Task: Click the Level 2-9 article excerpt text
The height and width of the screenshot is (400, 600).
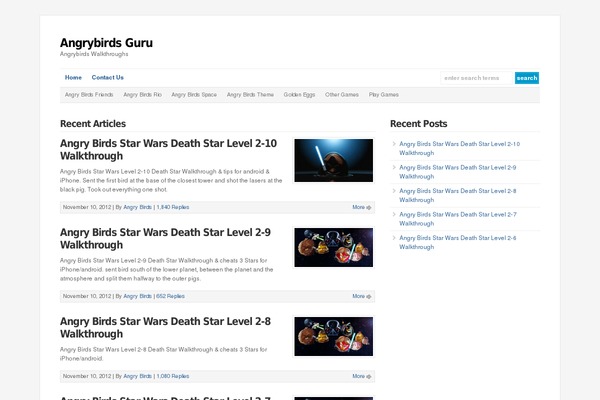Action: (166, 269)
